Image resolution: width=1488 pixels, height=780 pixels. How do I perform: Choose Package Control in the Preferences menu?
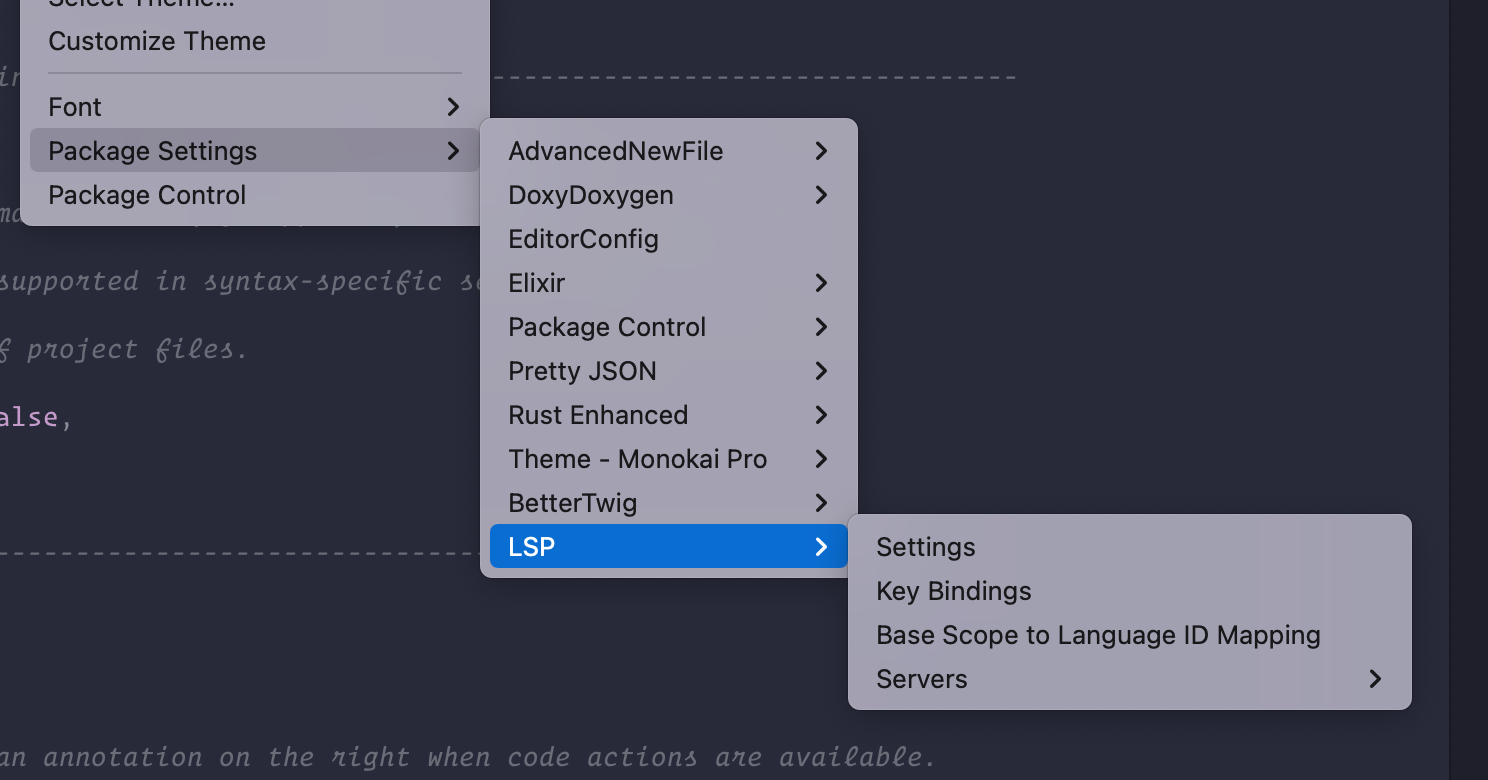tap(255, 195)
